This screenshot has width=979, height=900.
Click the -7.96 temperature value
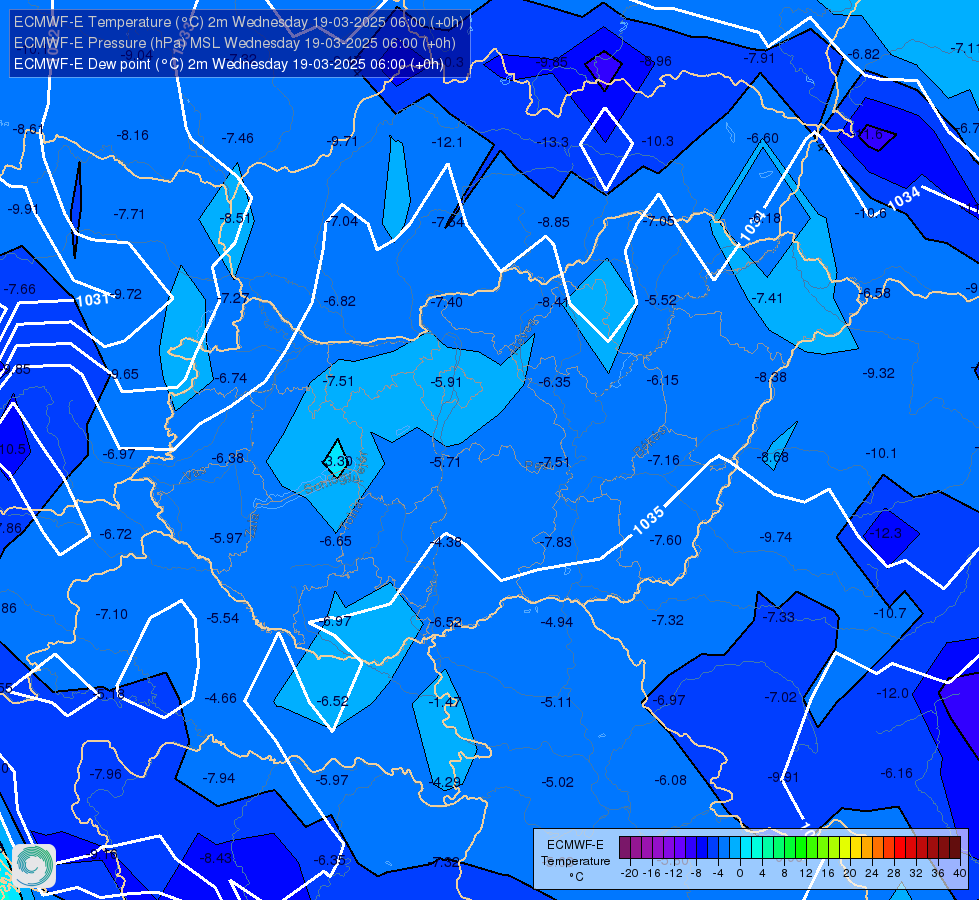click(x=106, y=774)
